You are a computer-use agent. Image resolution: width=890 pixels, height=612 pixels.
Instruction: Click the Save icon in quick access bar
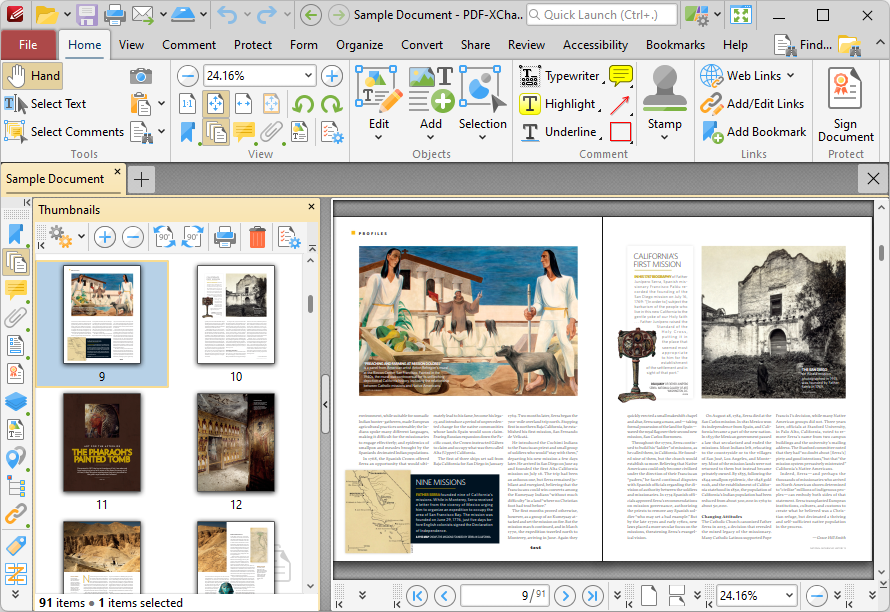87,15
